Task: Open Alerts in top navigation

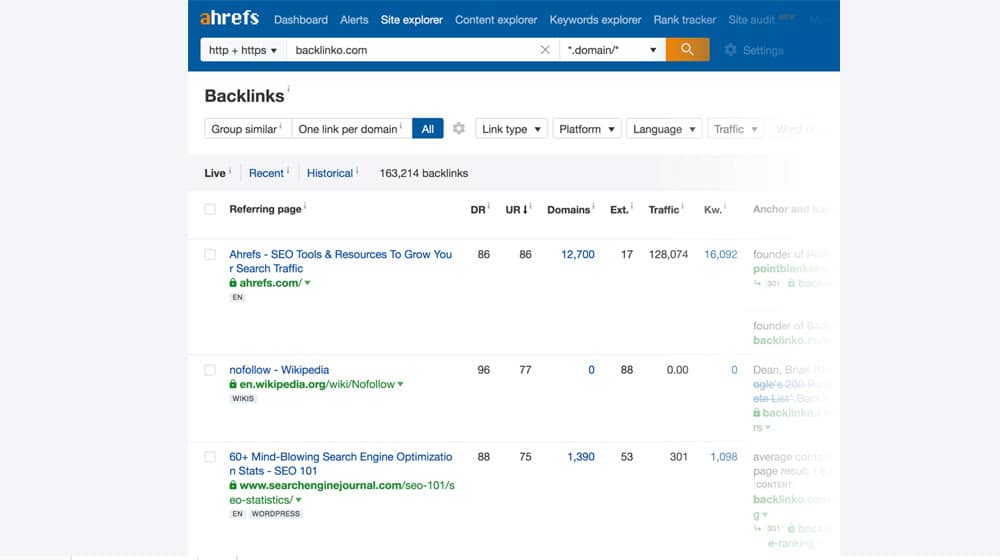Action: point(354,20)
